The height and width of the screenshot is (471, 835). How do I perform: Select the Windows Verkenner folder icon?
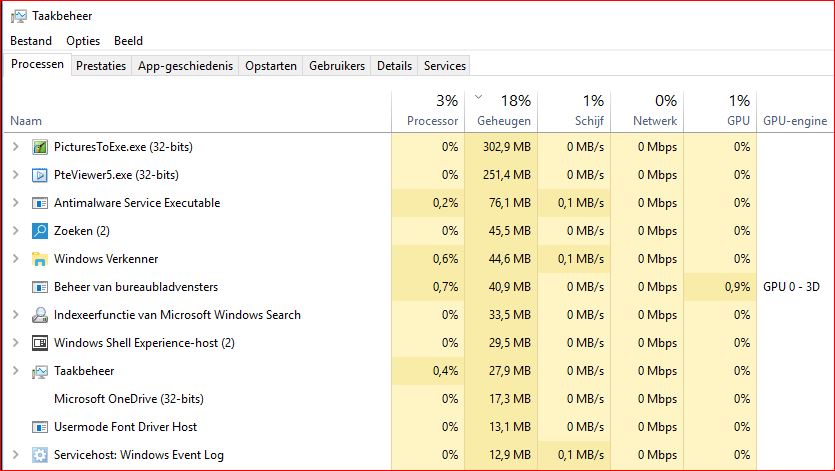point(40,259)
